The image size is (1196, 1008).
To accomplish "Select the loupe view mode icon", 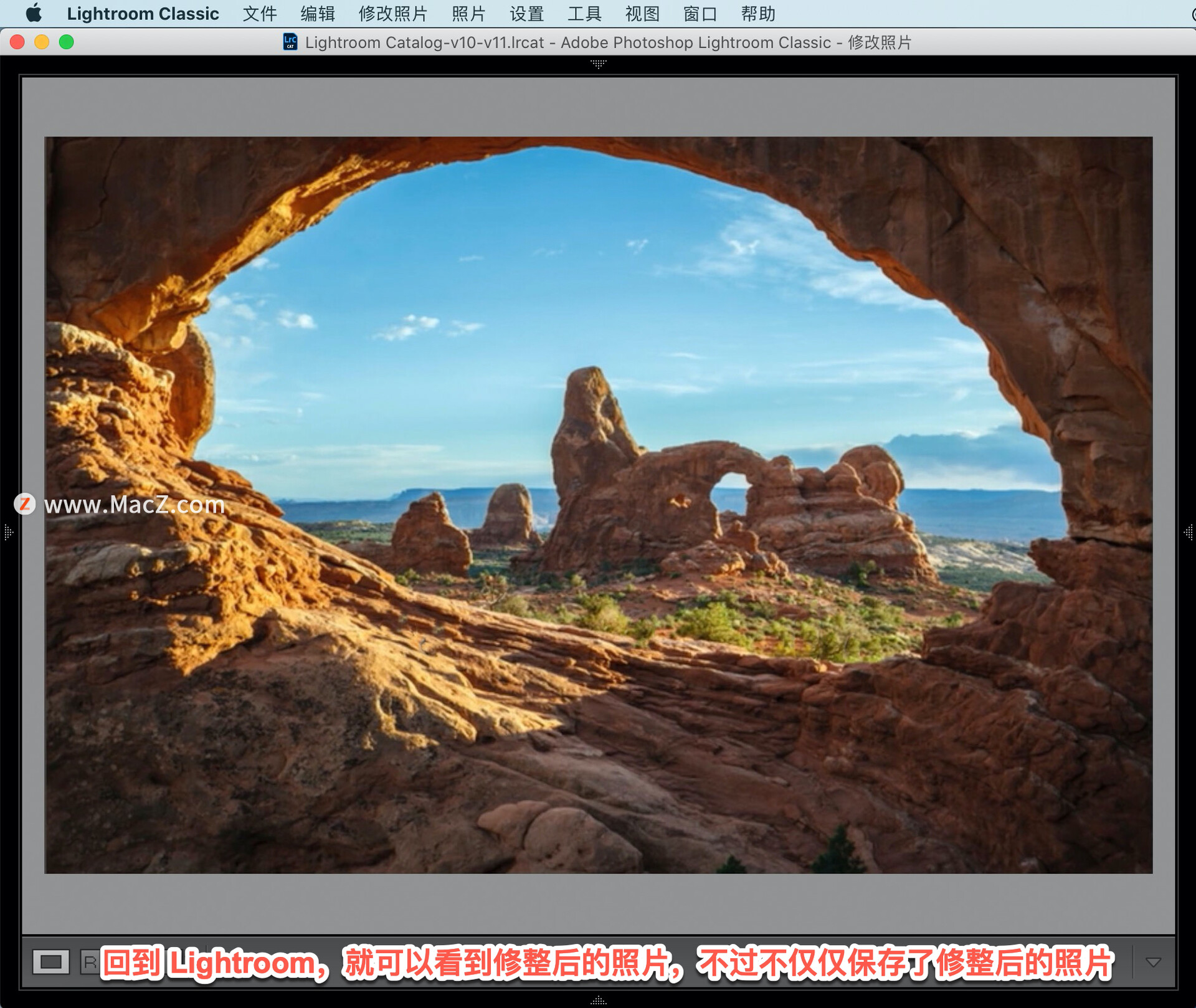I will [50, 962].
